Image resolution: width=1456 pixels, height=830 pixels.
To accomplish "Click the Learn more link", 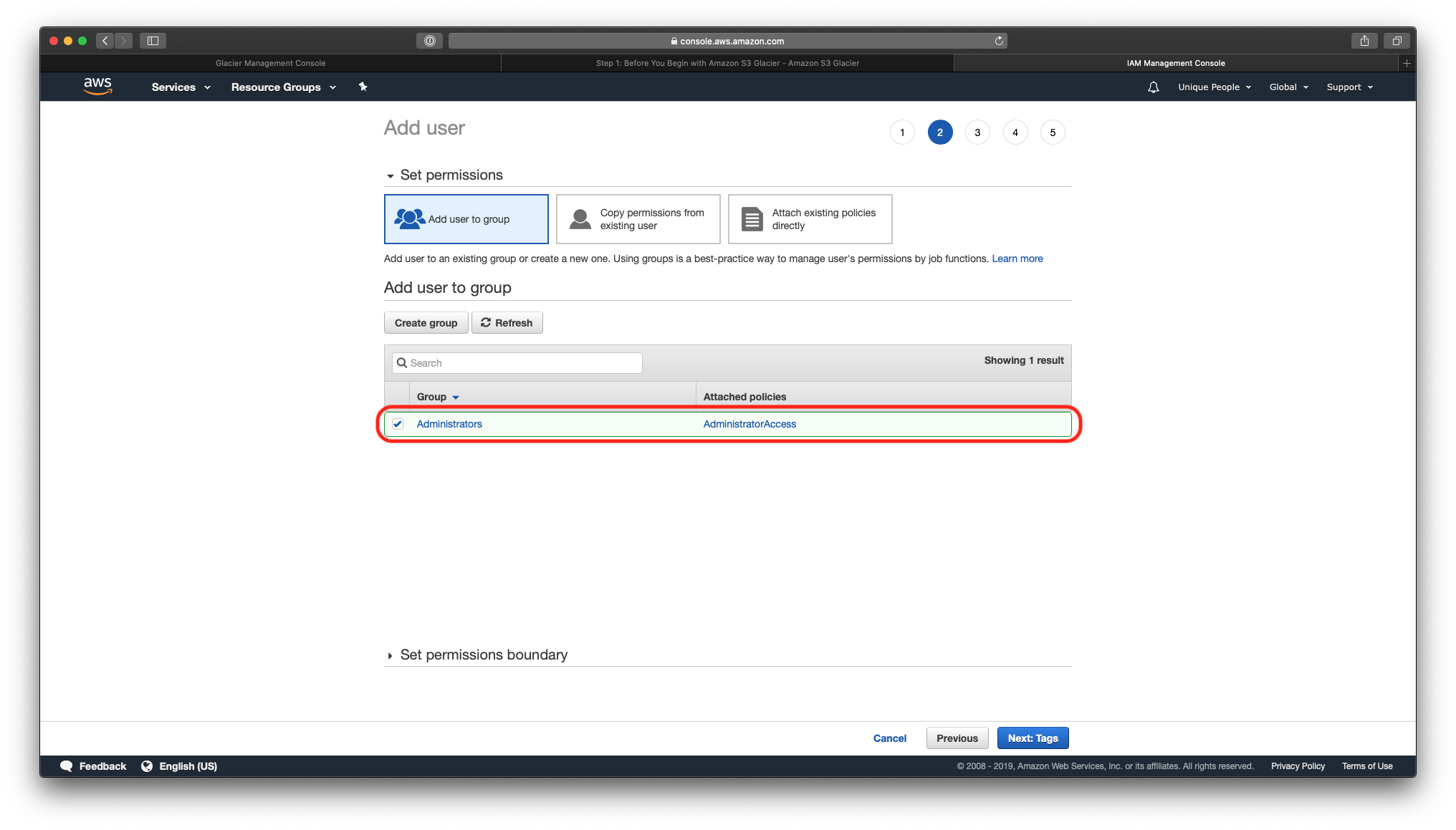I will tap(1017, 259).
